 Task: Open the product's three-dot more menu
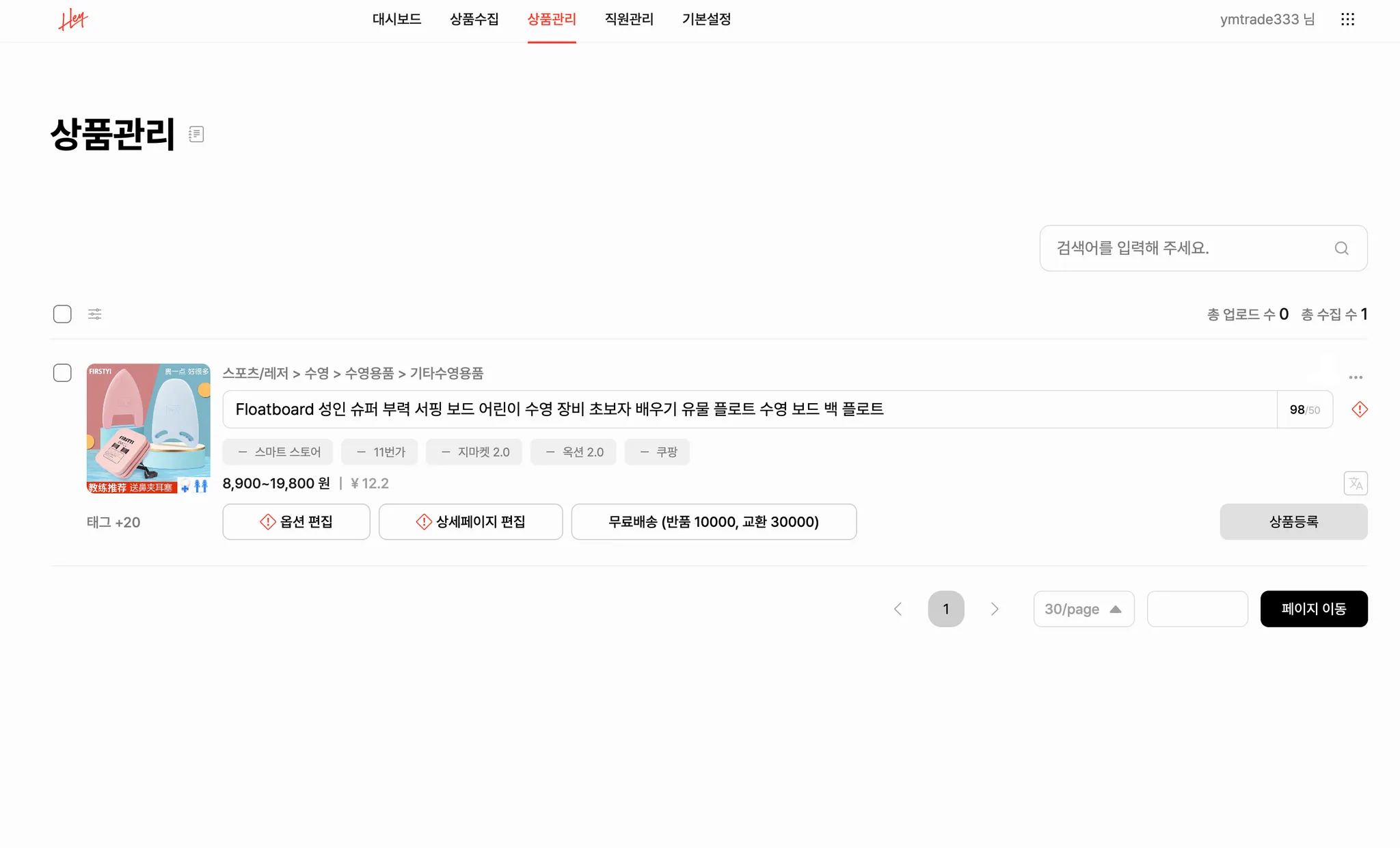coord(1356,377)
